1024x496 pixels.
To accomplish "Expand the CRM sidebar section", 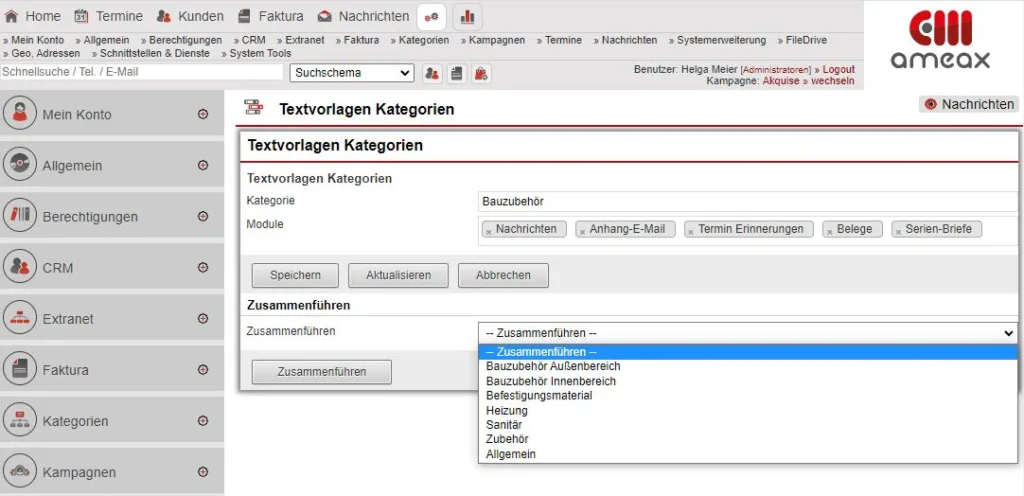I will [202, 268].
